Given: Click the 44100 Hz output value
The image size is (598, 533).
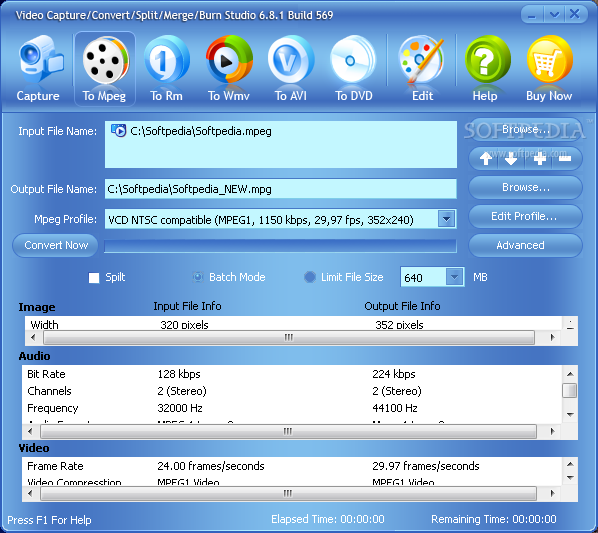Looking at the screenshot, I should [x=395, y=408].
